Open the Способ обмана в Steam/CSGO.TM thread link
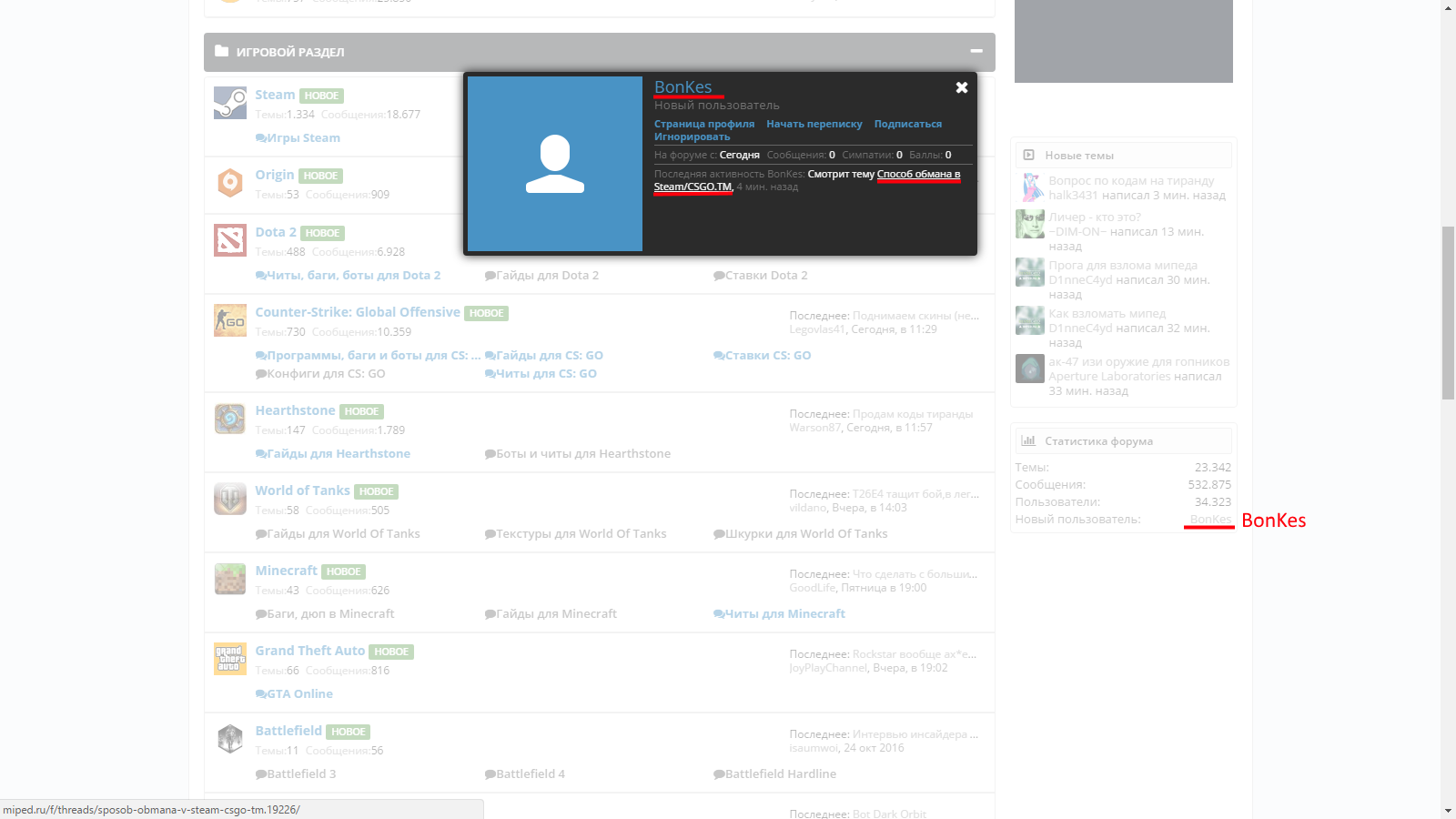The width and height of the screenshot is (1456, 819). pyautogui.click(x=918, y=174)
